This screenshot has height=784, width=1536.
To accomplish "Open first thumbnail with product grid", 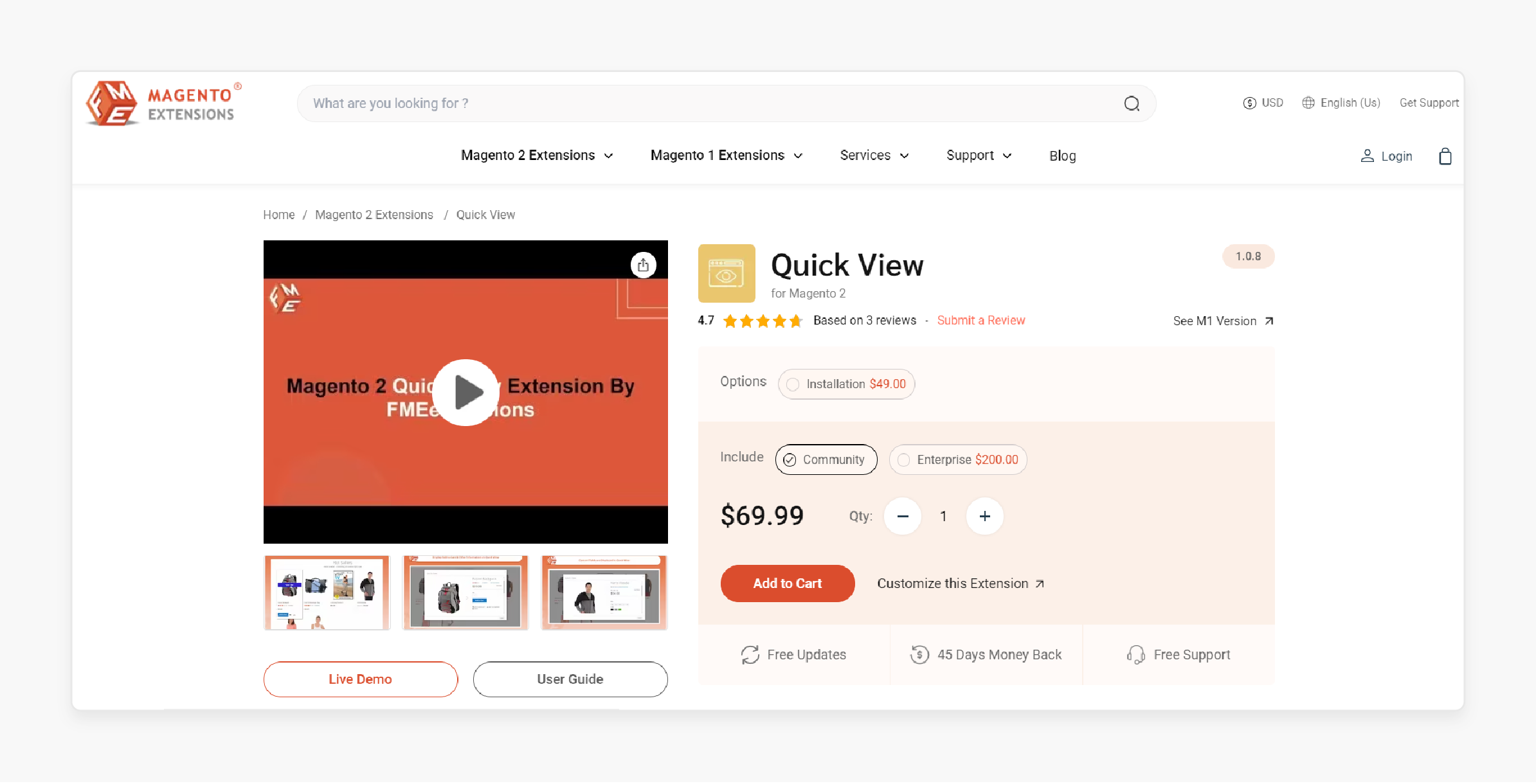I will 327,593.
